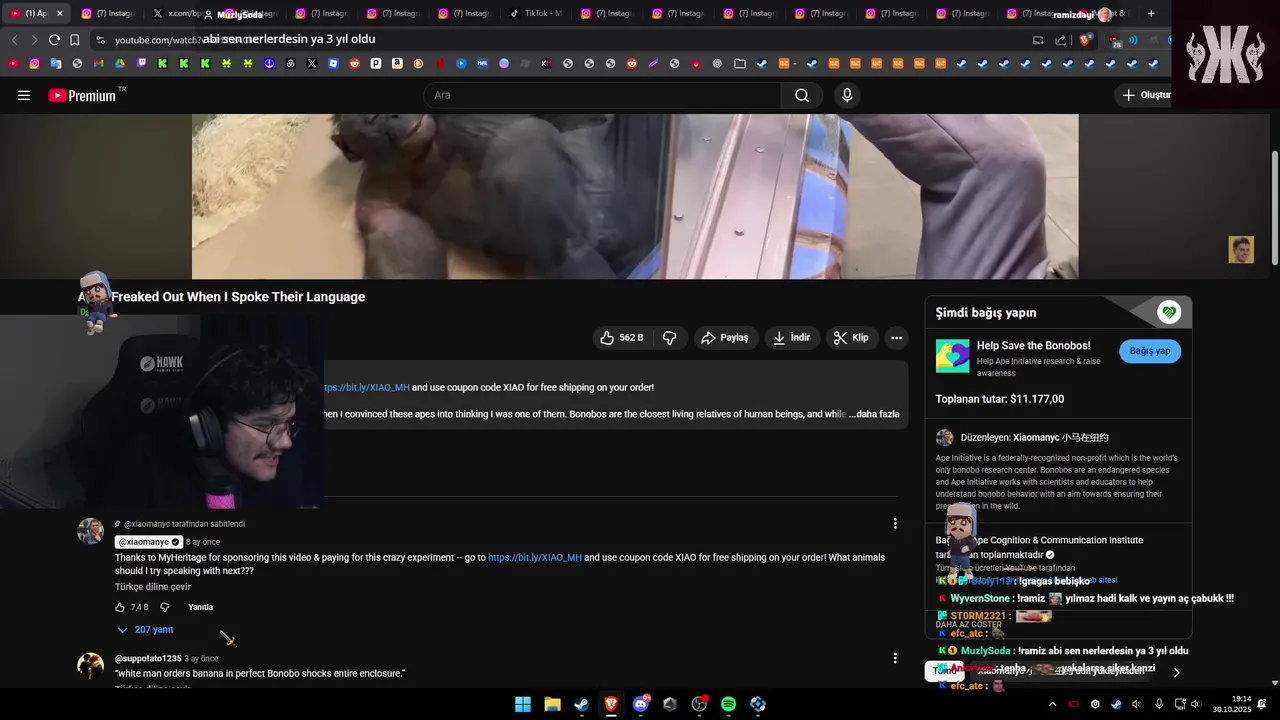Screen dimensions: 1280x720
Task: Open organizer Xiaomanyc channel avatar in donation panel
Action: click(x=944, y=438)
